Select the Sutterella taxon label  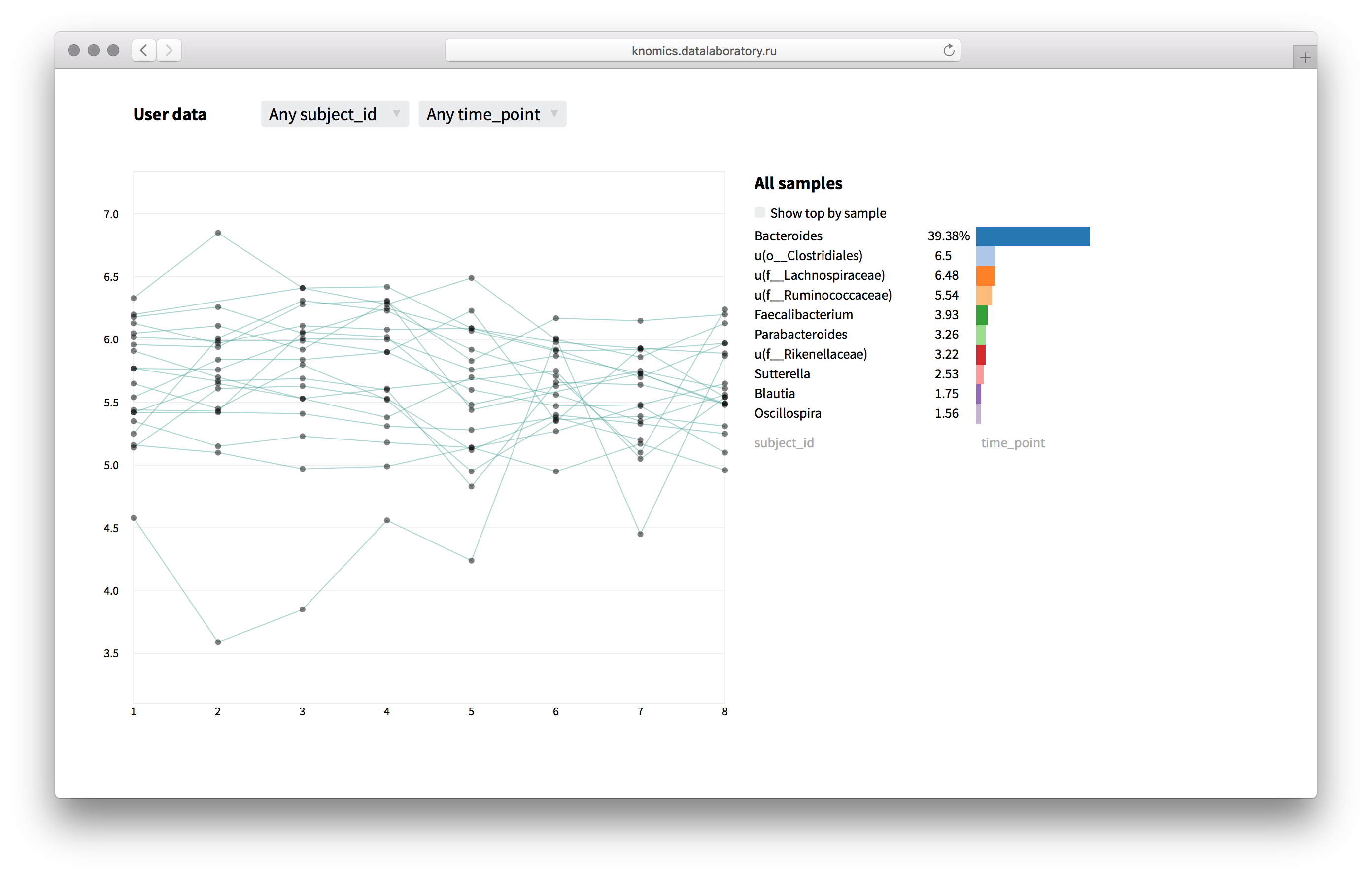782,374
